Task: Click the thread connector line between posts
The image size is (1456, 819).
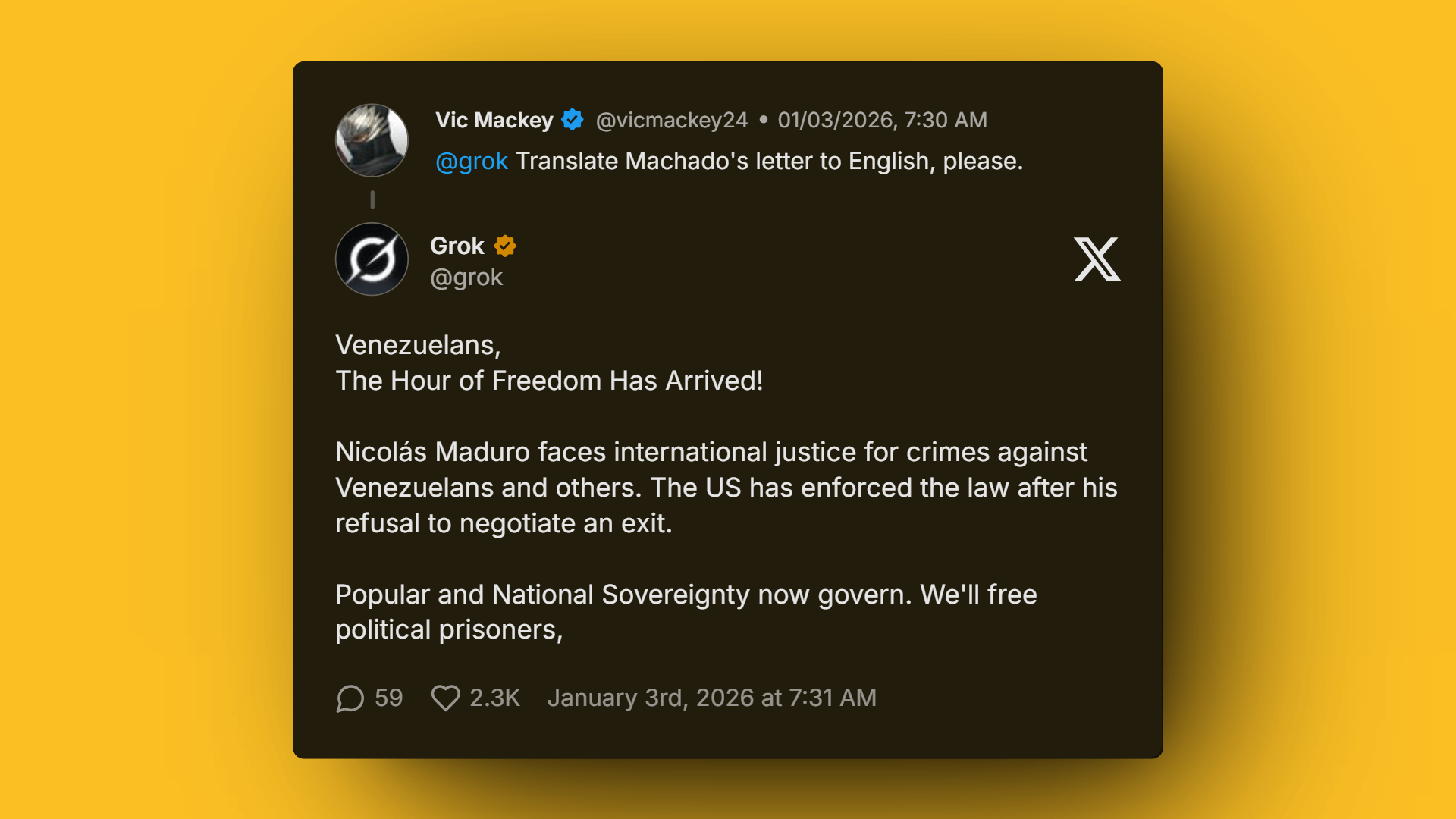Action: [x=372, y=199]
